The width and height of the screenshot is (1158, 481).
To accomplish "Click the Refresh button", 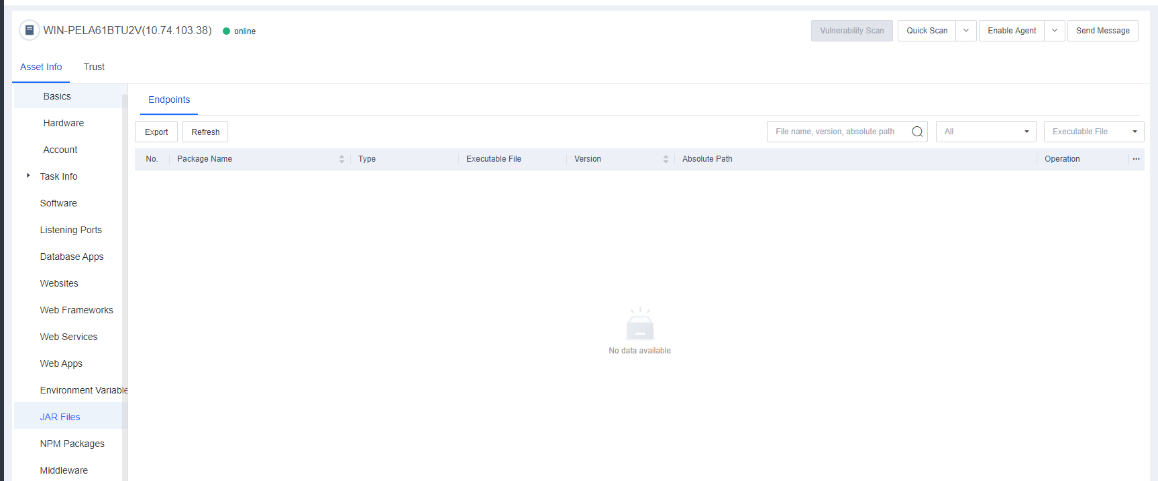I will pyautogui.click(x=205, y=132).
